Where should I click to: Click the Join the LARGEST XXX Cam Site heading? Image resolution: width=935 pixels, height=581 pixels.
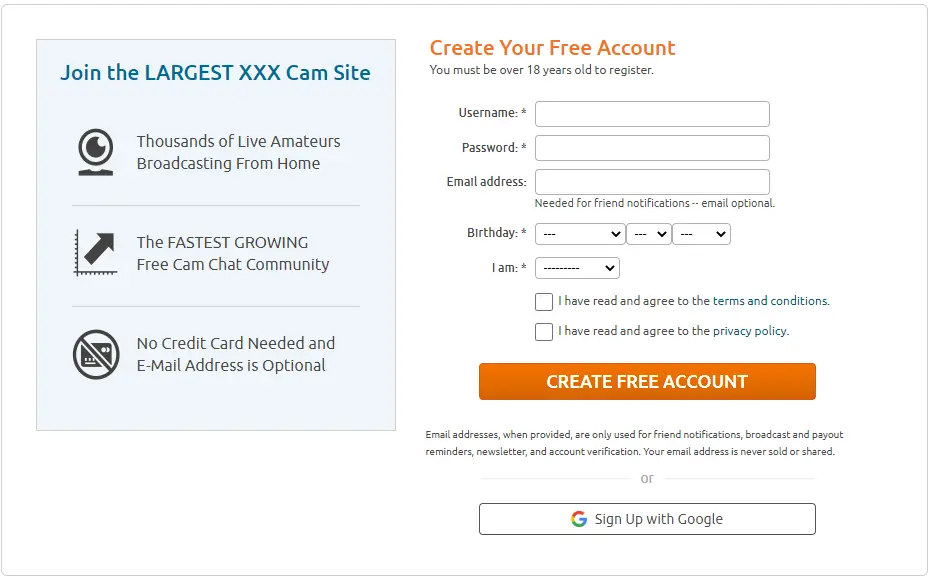click(215, 73)
